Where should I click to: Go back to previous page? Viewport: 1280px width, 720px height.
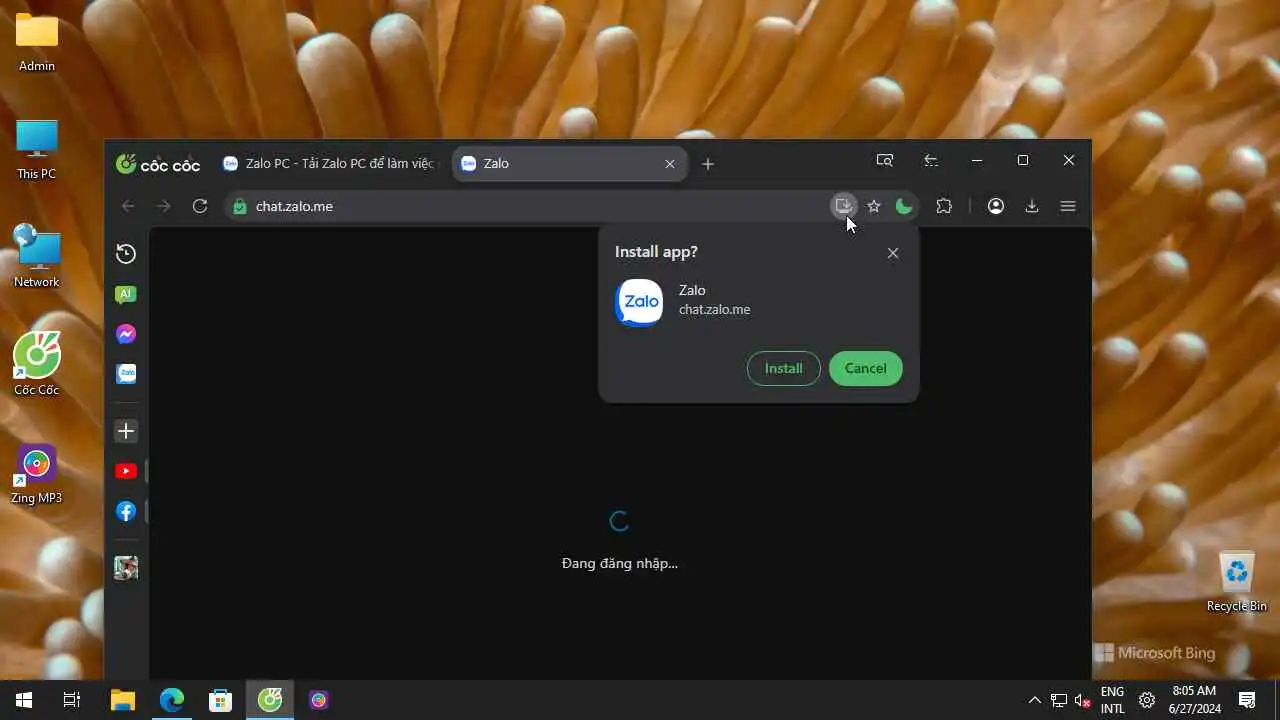(x=128, y=206)
